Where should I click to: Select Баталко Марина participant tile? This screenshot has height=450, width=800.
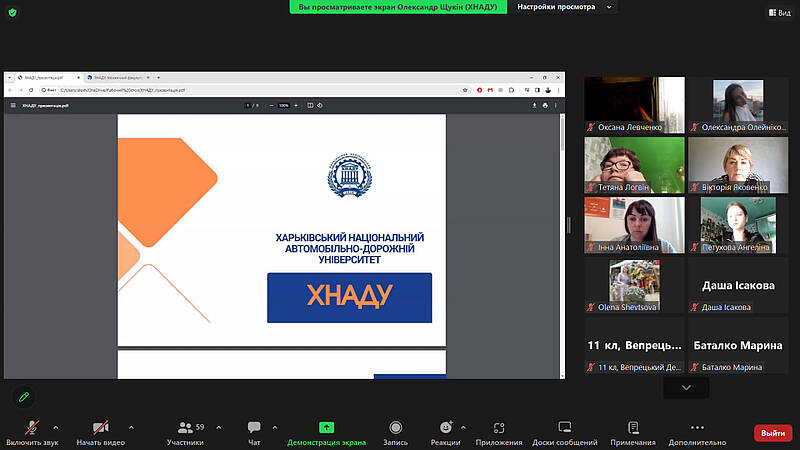(738, 345)
